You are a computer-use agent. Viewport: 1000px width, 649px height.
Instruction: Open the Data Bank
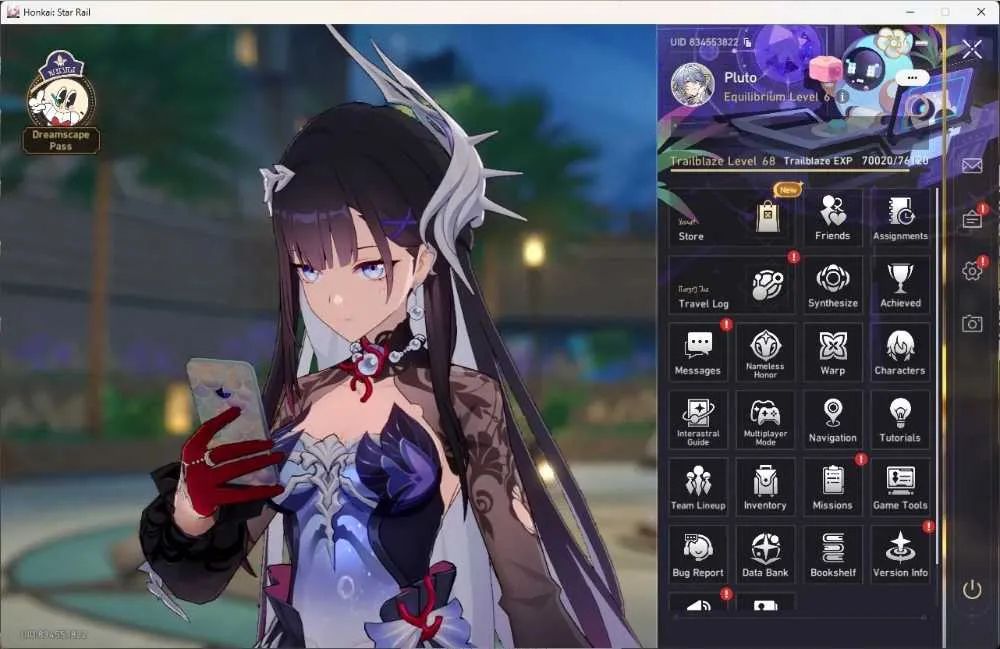(765, 555)
